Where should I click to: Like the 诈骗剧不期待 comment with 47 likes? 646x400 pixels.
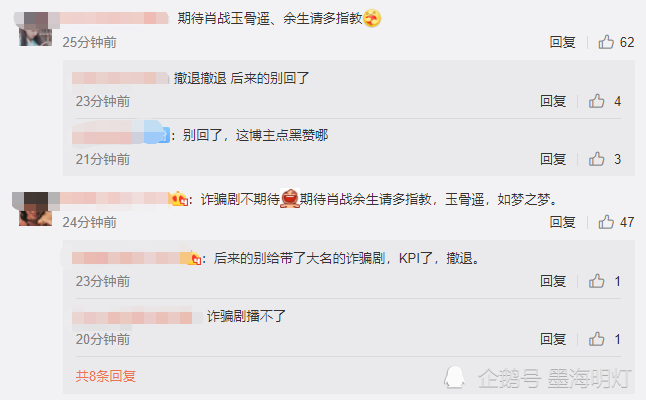pos(606,222)
